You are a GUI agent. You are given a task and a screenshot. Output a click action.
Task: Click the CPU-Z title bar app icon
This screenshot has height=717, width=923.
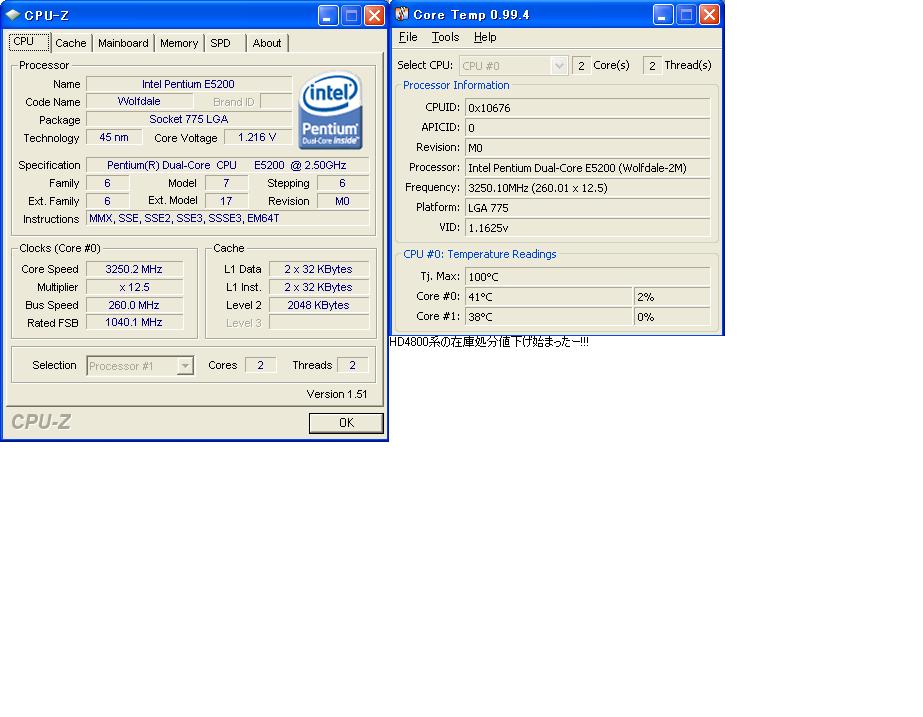[x=13, y=15]
